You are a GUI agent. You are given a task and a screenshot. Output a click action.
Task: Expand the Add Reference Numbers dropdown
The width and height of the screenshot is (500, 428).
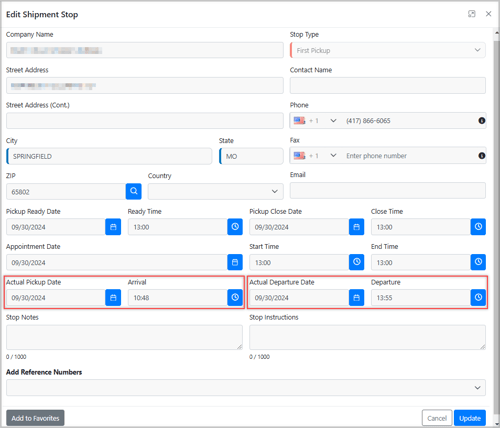click(246, 388)
